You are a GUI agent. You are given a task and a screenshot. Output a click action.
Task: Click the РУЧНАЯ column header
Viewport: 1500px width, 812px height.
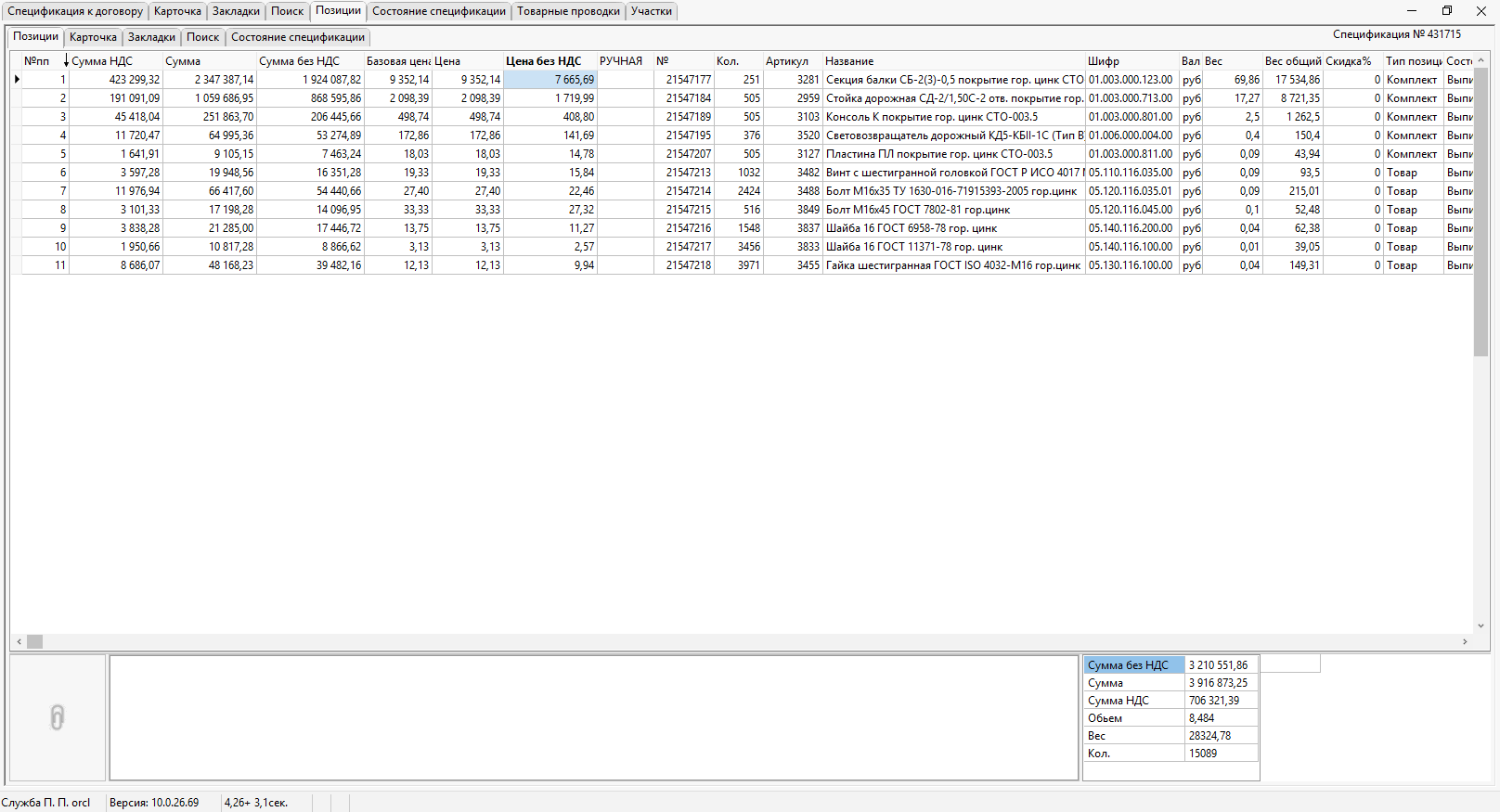[x=626, y=61]
